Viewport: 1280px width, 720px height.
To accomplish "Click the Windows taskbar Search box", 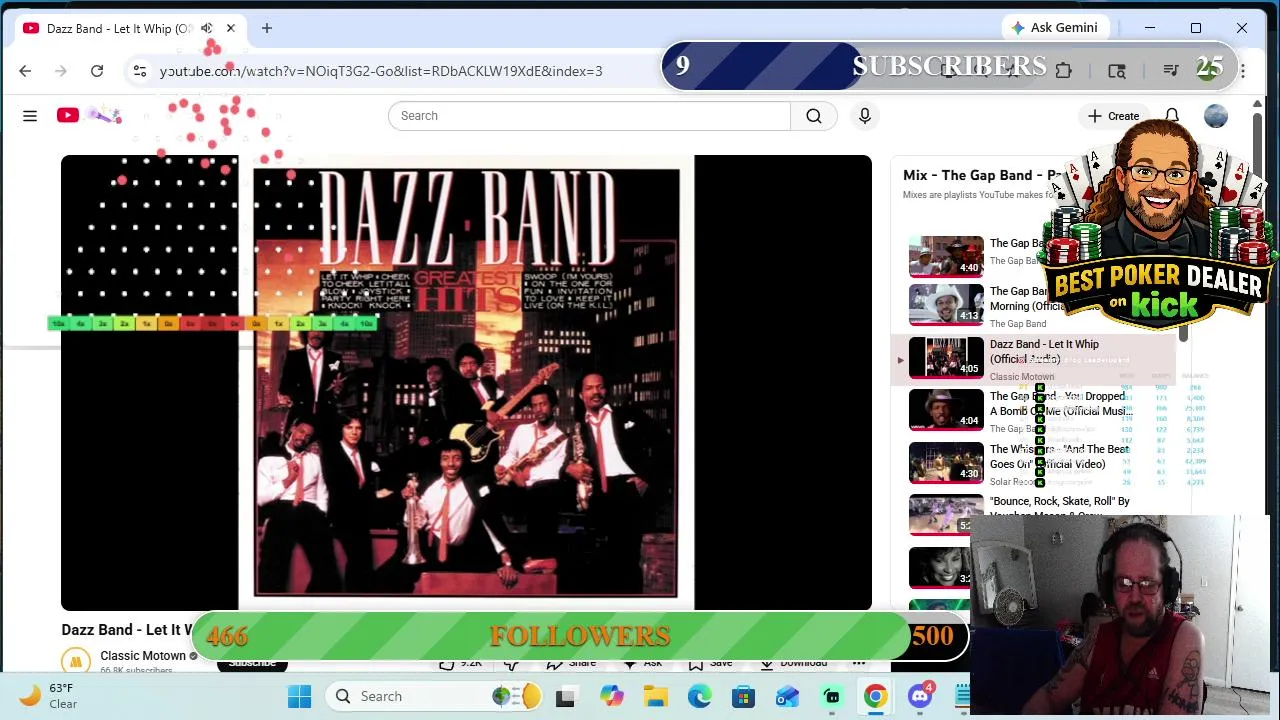I will 436,697.
